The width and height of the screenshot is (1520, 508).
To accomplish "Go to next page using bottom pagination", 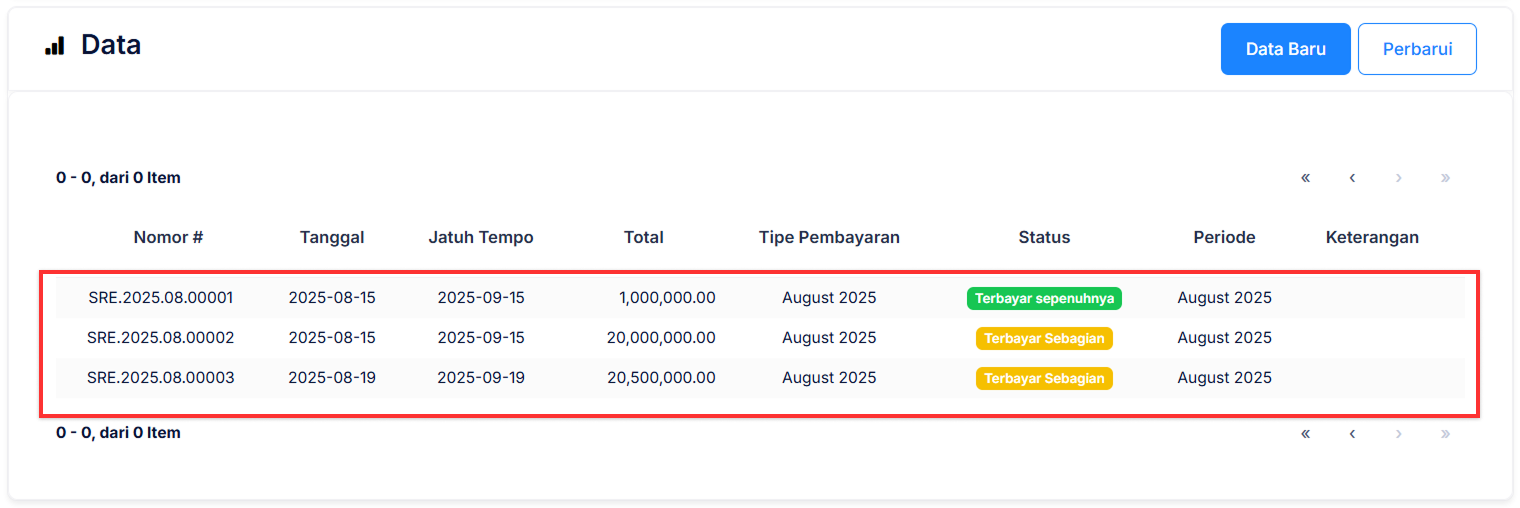I will [x=1398, y=433].
